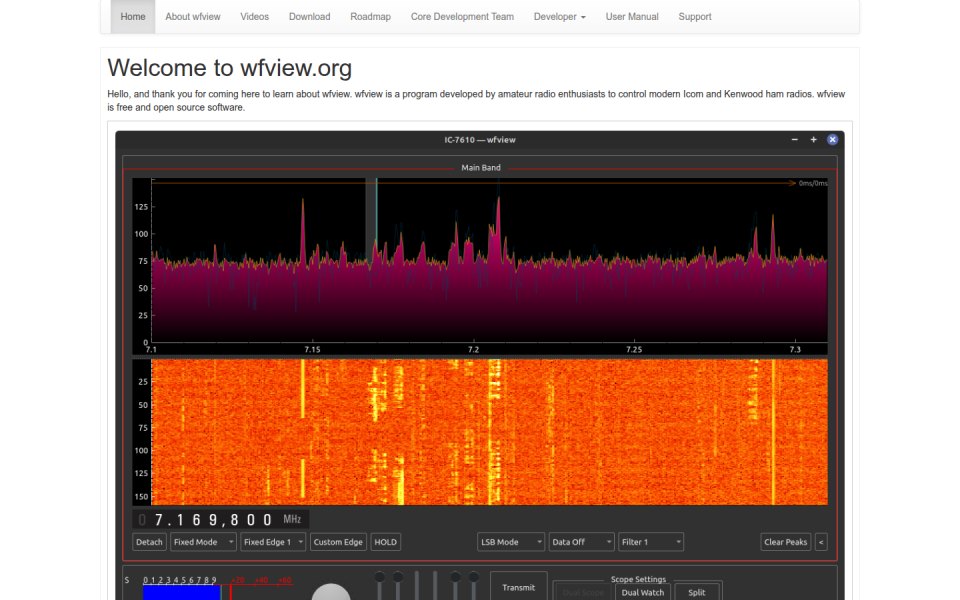This screenshot has width=960, height=600.
Task: Click the "Scope Settings" group label
Action: pos(638,579)
